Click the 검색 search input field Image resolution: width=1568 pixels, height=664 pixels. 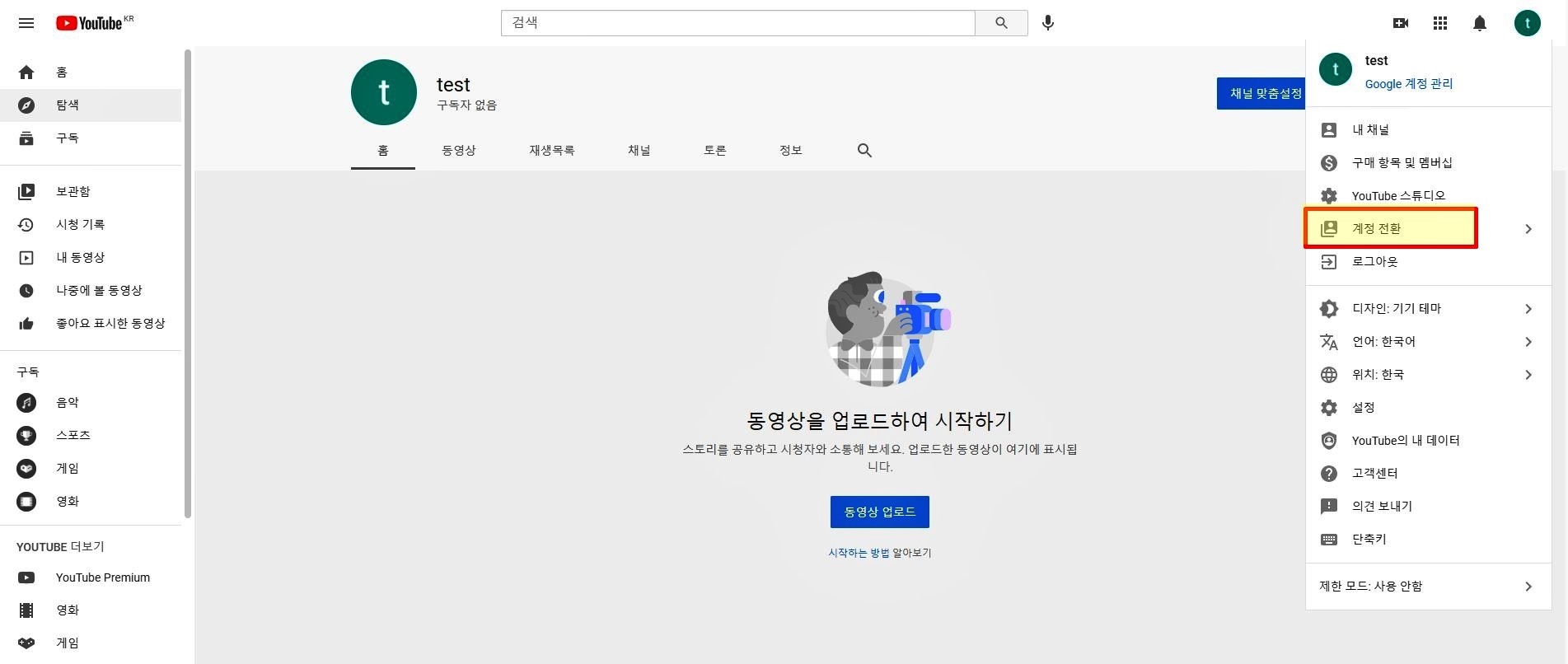pyautogui.click(x=738, y=23)
